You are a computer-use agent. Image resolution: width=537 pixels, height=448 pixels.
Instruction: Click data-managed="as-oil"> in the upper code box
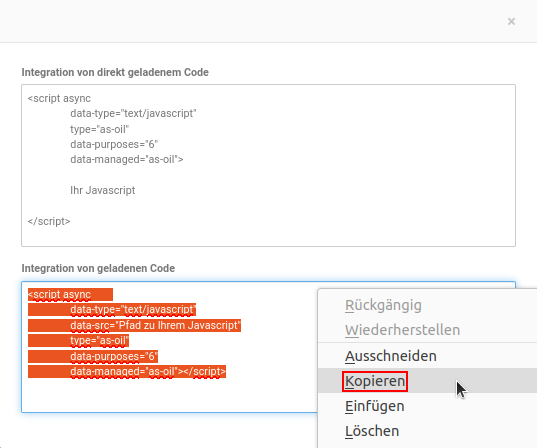pos(127,159)
